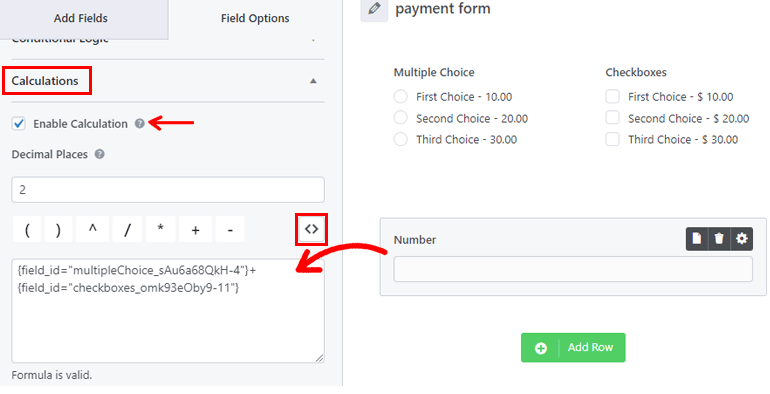The width and height of the screenshot is (770, 394).
Task: Insert the plus operator into formula
Action: (195, 229)
